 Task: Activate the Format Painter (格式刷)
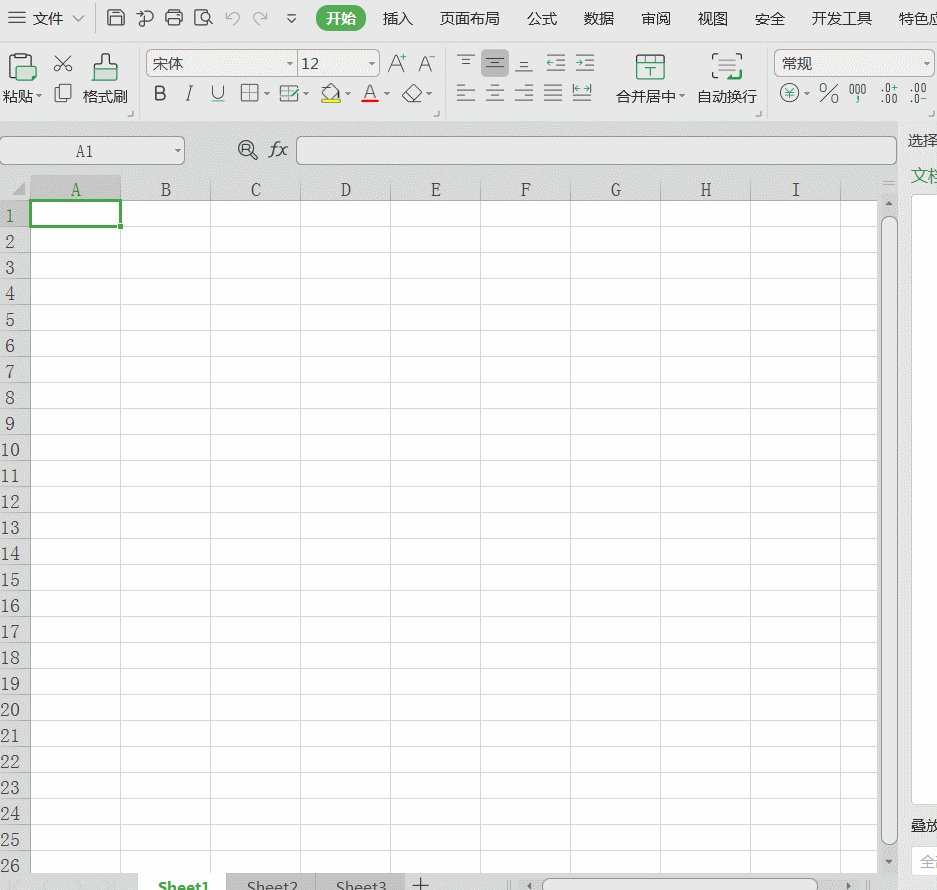(105, 78)
